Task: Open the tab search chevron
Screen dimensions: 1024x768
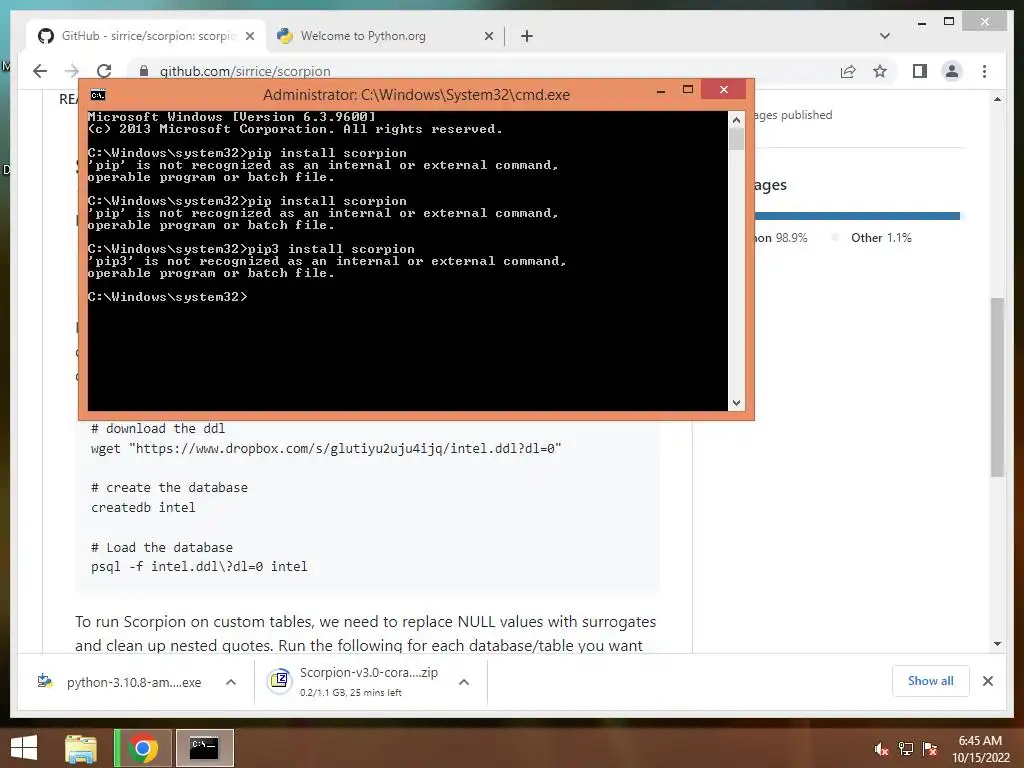Action: 884,36
